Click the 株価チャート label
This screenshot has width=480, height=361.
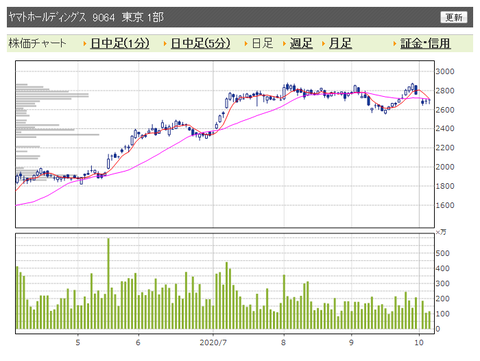(x=37, y=43)
